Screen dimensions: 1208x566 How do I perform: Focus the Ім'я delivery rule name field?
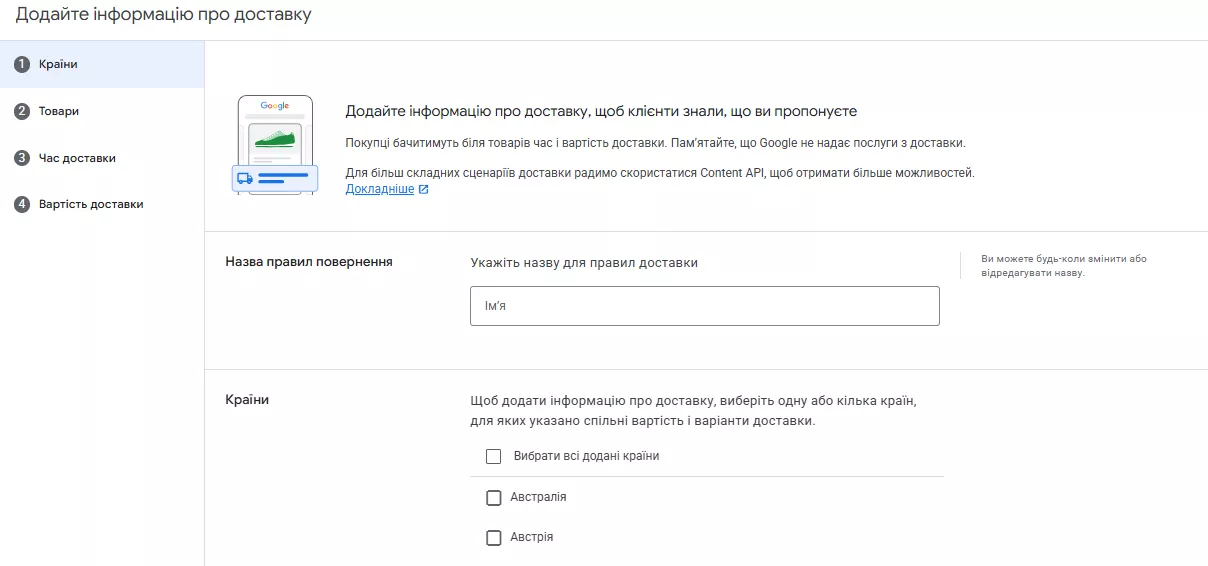point(704,306)
